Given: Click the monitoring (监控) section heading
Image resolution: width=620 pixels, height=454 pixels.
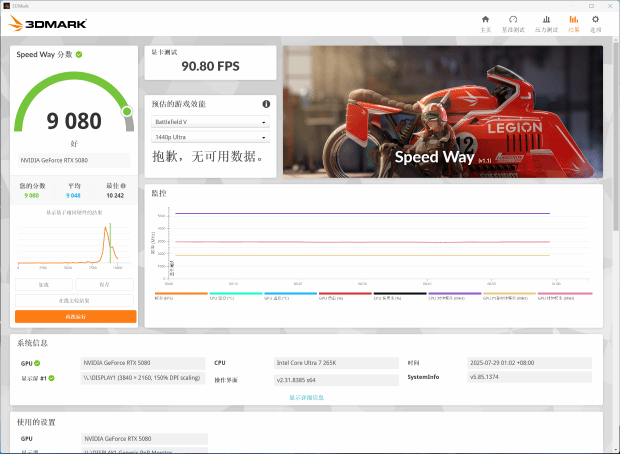Looking at the screenshot, I should 159,193.
